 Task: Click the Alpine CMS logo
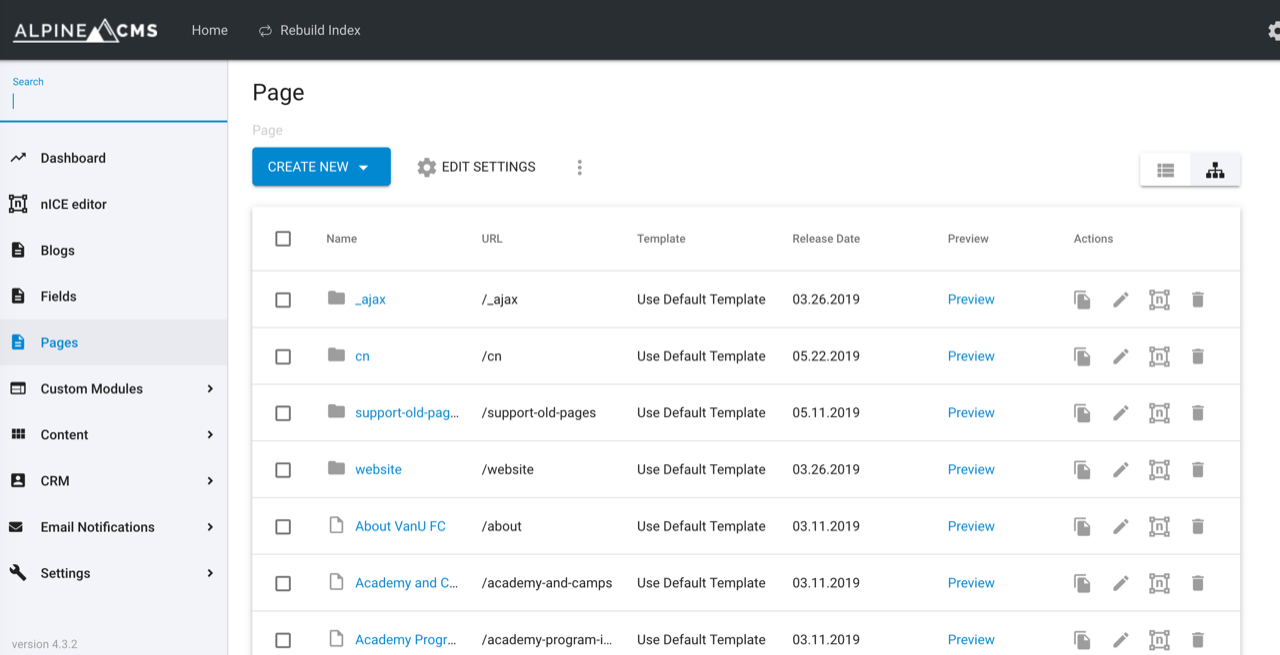coord(85,30)
